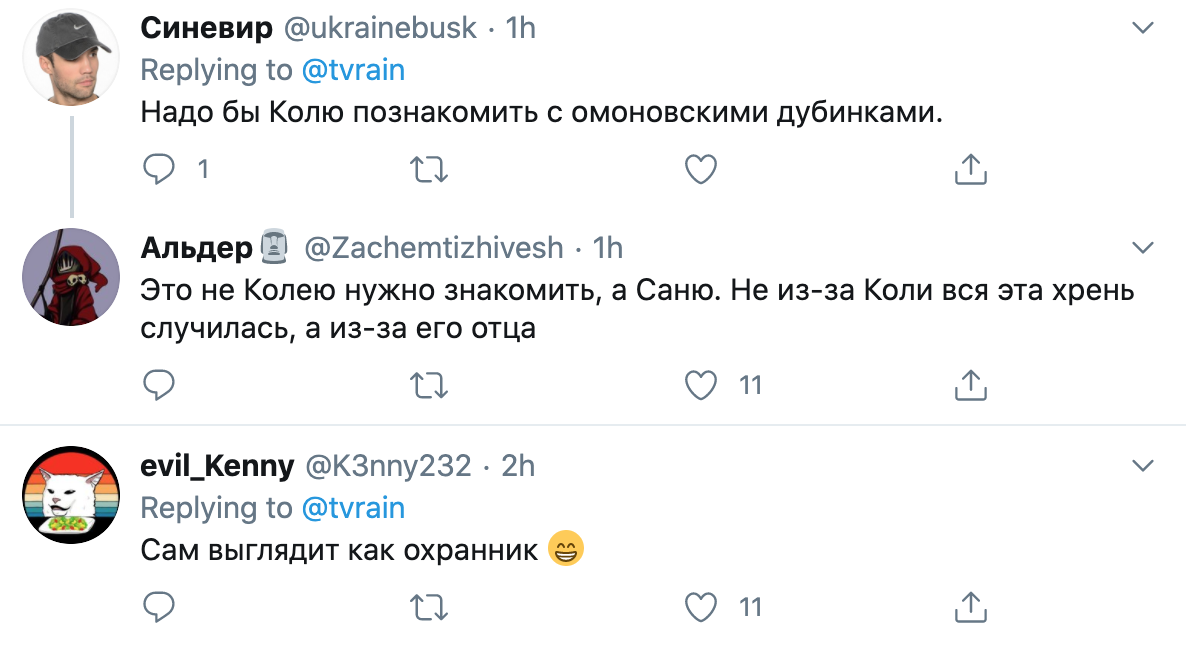Retweet evil_Kenny's tweet

point(429,606)
